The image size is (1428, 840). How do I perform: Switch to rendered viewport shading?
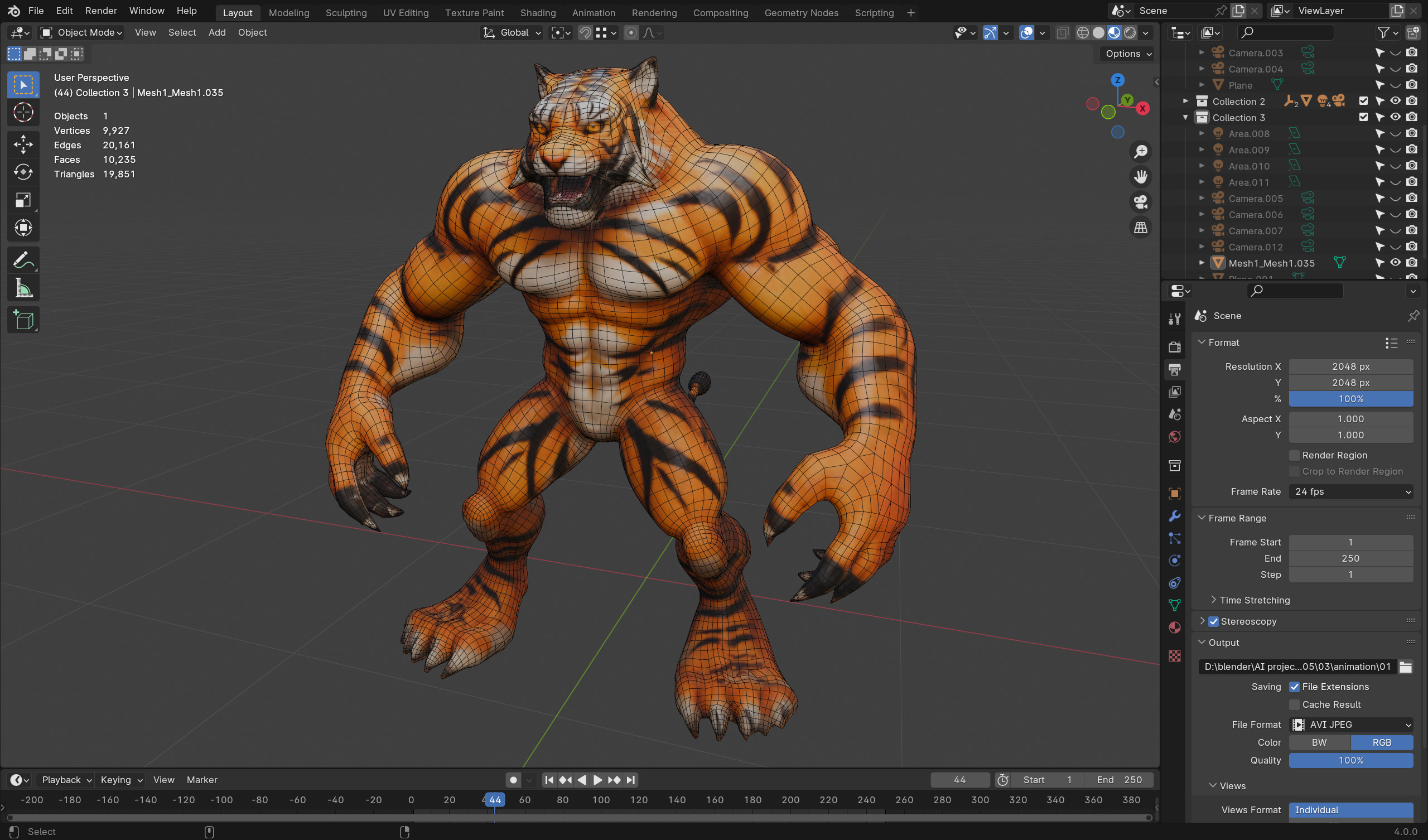pyautogui.click(x=1130, y=33)
